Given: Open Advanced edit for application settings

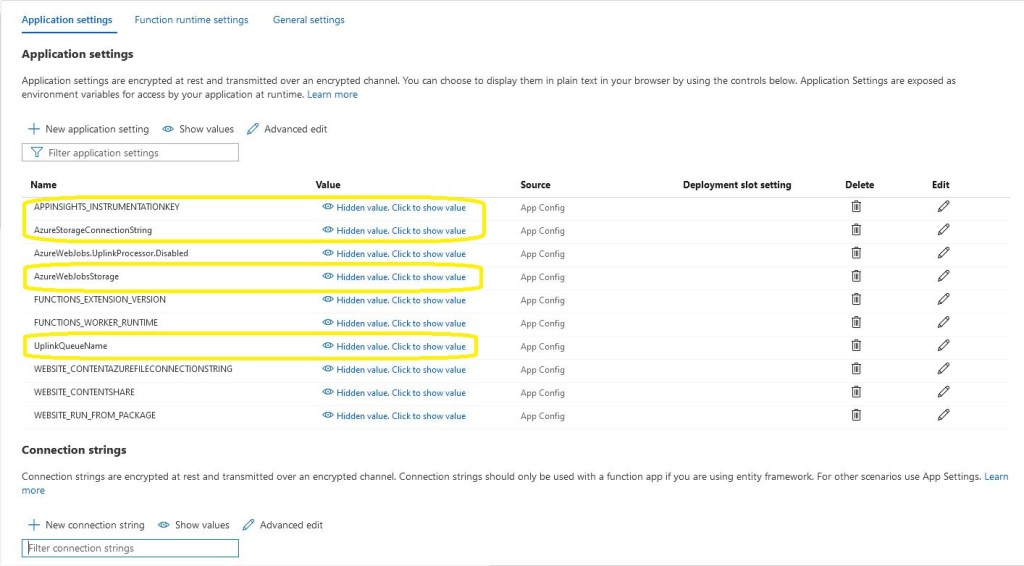Looking at the screenshot, I should (x=287, y=129).
